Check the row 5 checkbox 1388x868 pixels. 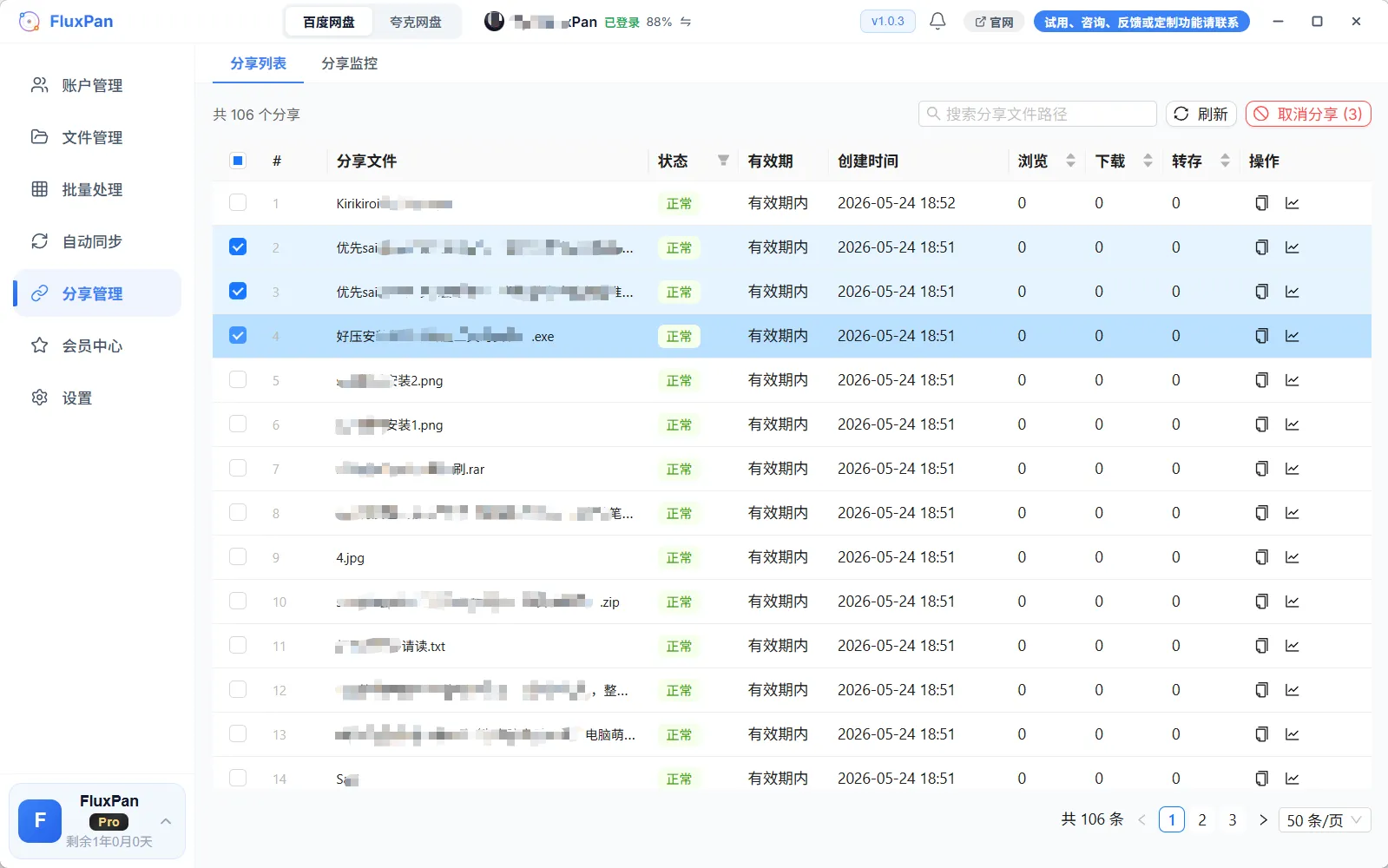pyautogui.click(x=238, y=380)
